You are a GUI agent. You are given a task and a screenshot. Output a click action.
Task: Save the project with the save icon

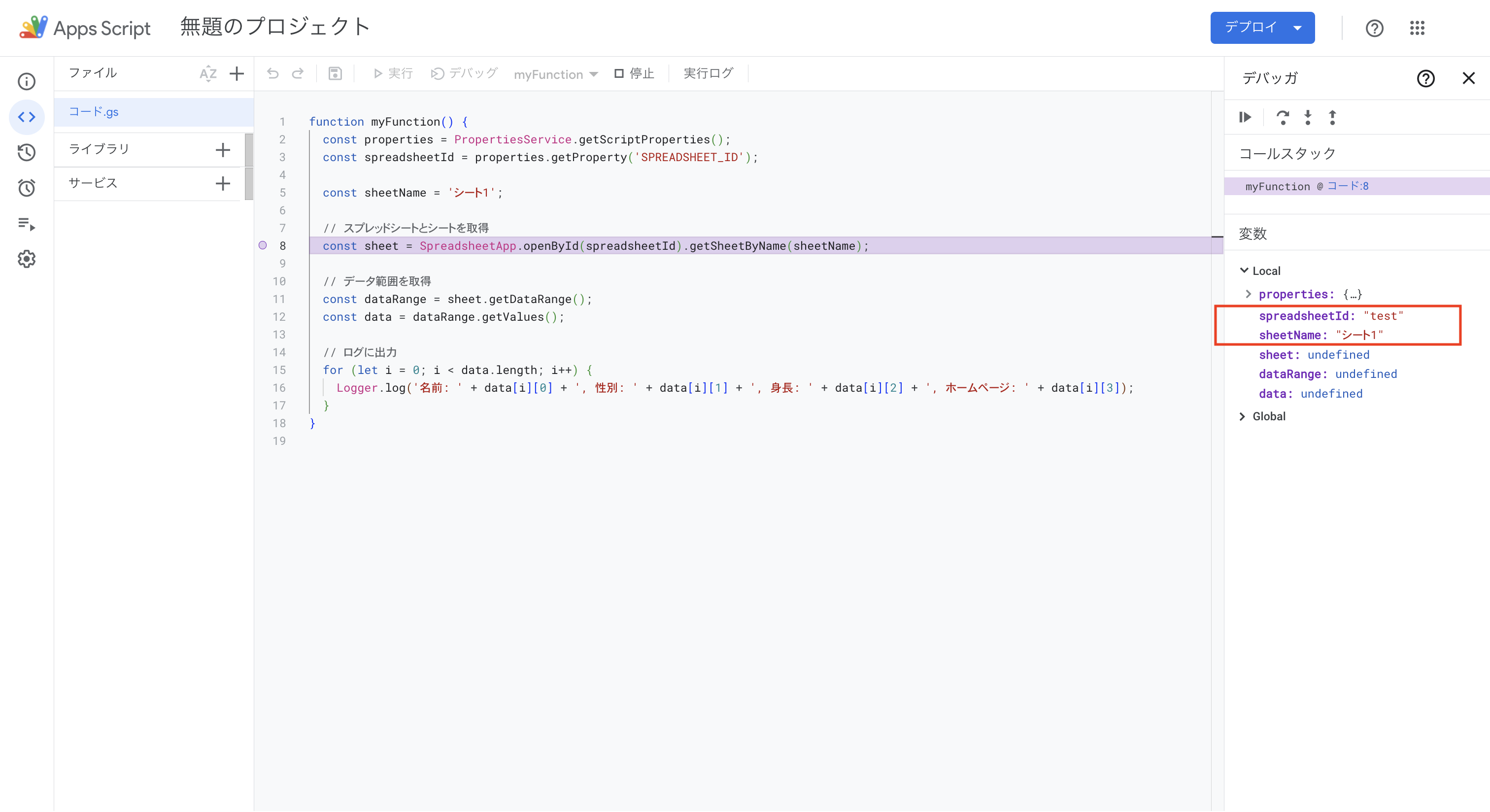pyautogui.click(x=335, y=73)
